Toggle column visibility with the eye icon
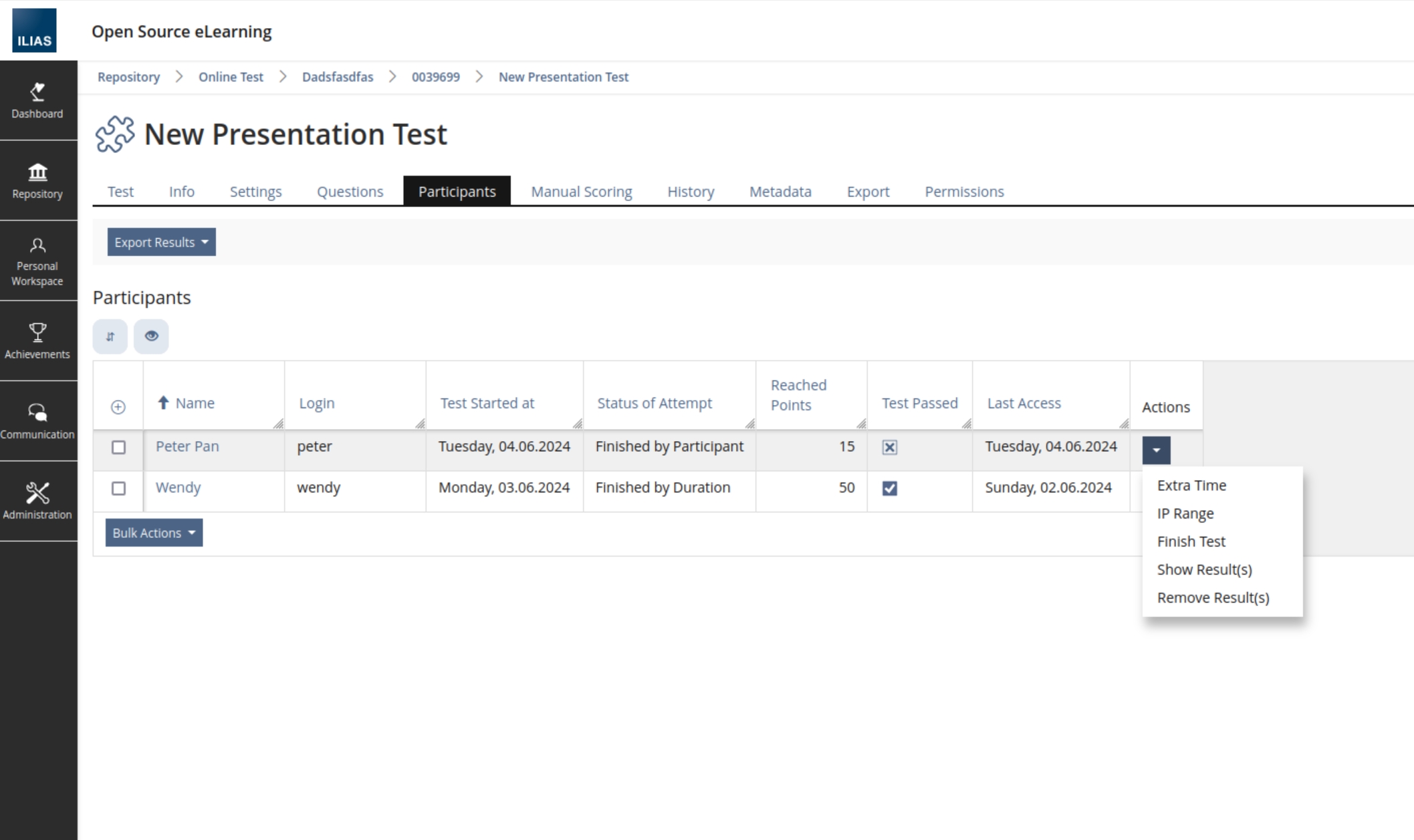1414x840 pixels. click(151, 336)
